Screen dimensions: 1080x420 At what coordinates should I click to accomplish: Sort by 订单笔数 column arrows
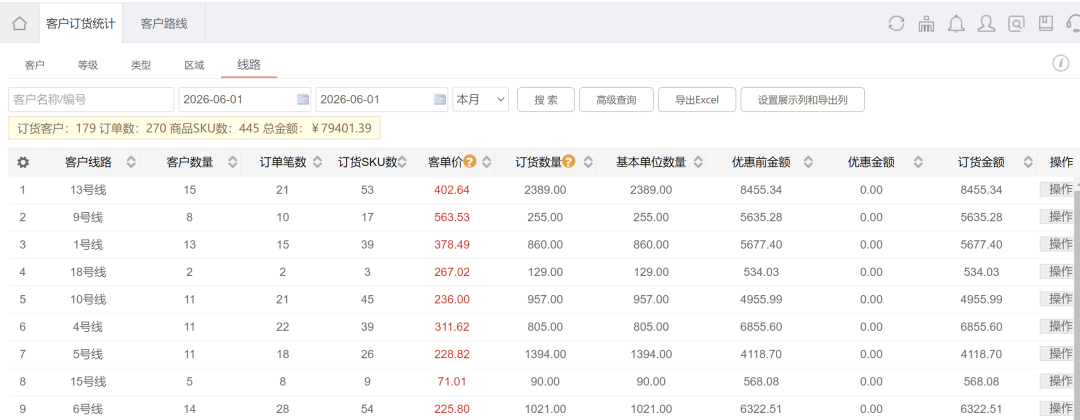318,162
